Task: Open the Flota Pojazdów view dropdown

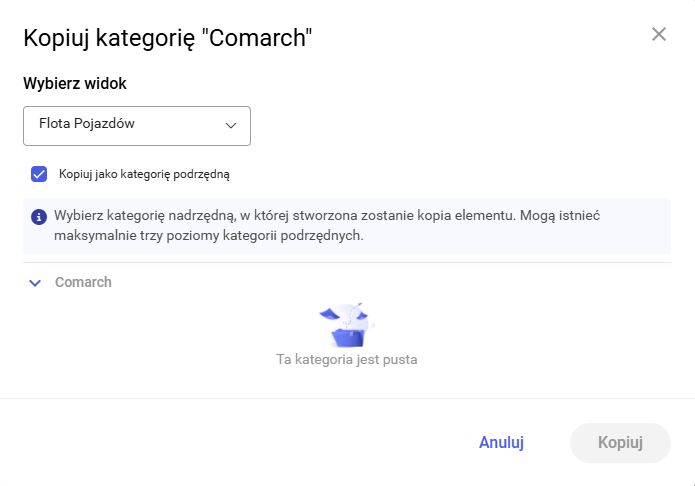Action: click(137, 126)
